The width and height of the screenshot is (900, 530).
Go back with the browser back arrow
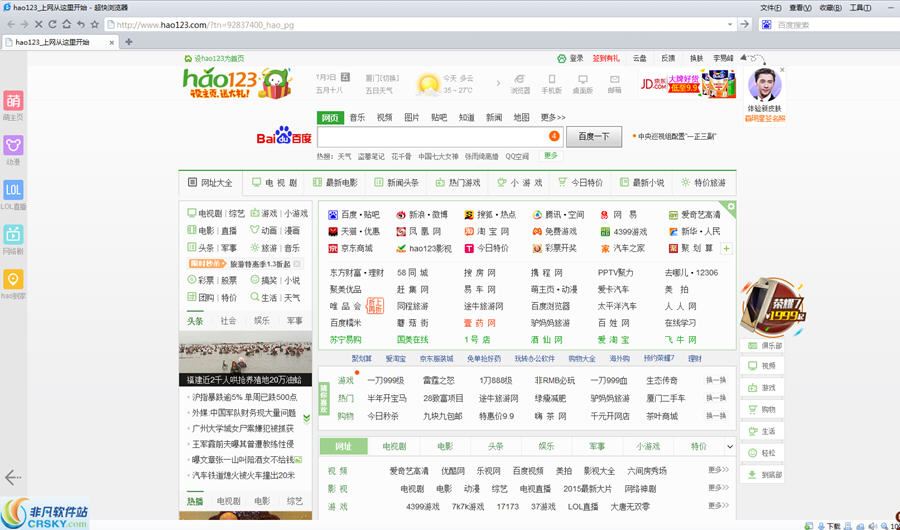[x=11, y=25]
